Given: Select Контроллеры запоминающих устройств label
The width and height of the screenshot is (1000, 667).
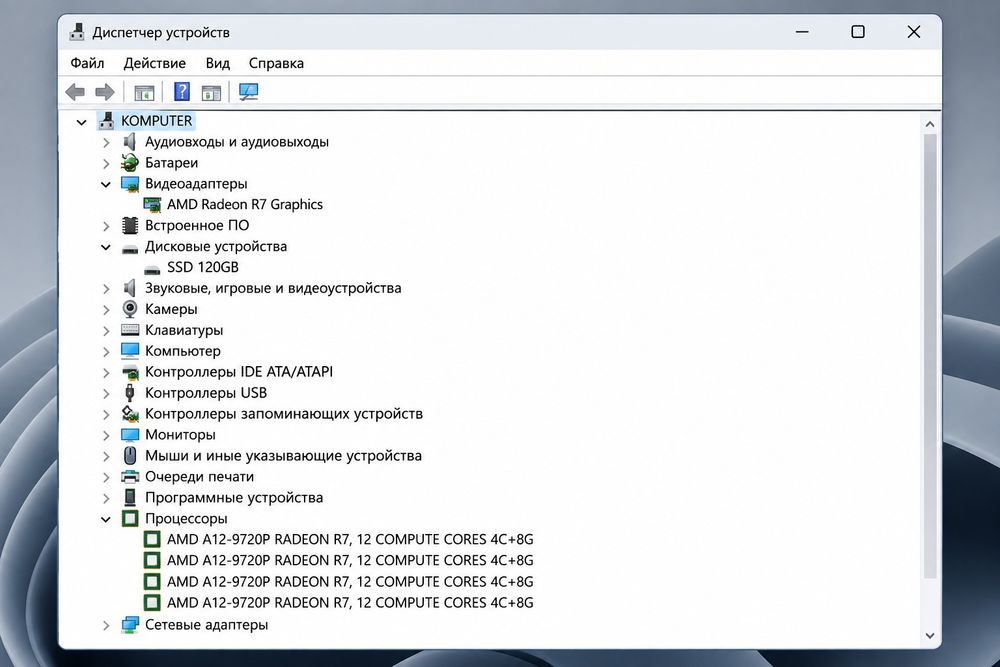Looking at the screenshot, I should pyautogui.click(x=284, y=414).
